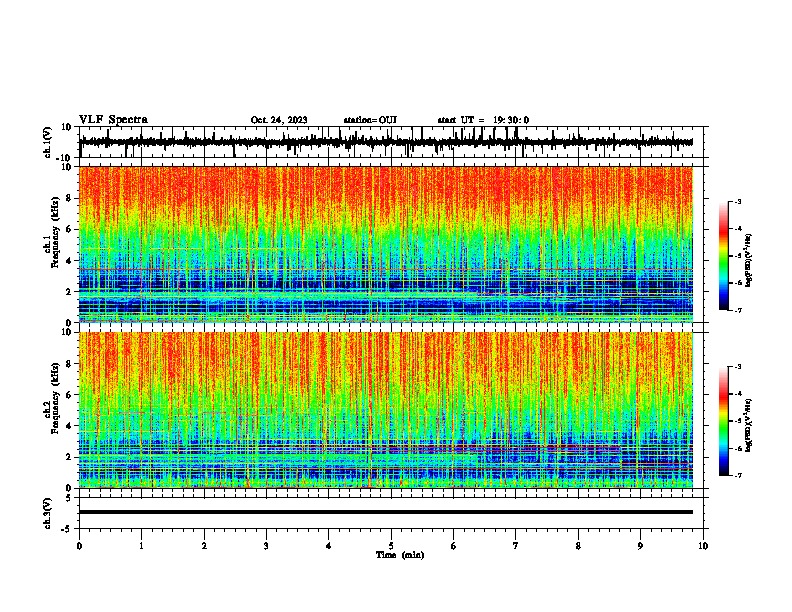Screen dimensions: 792x612
Task: Click the "2" kHz tick of ch.2 spectrogram
Action: coord(69,457)
